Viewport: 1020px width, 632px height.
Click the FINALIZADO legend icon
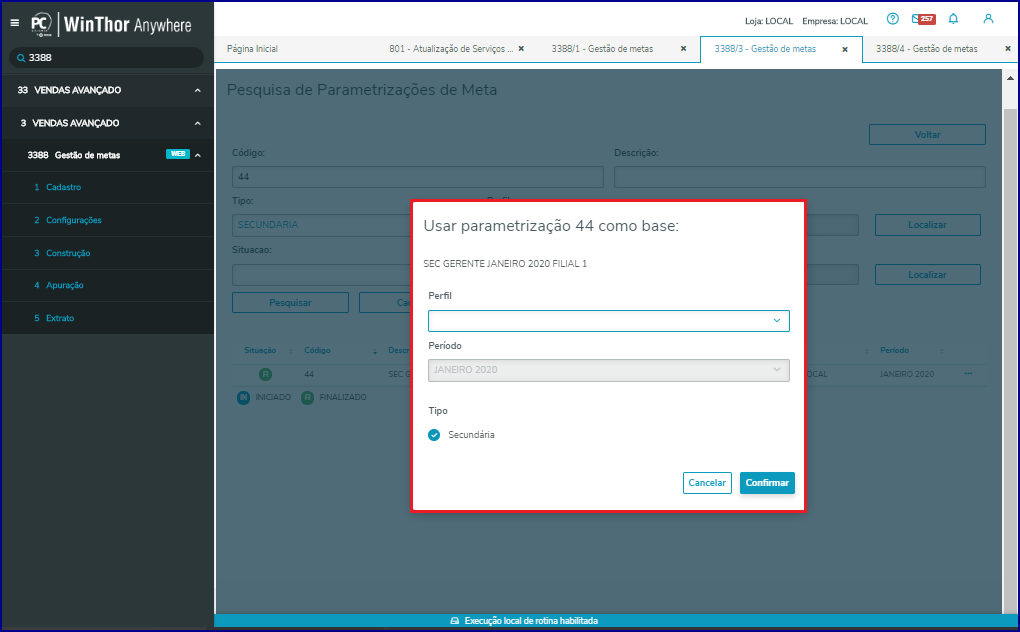coord(308,397)
